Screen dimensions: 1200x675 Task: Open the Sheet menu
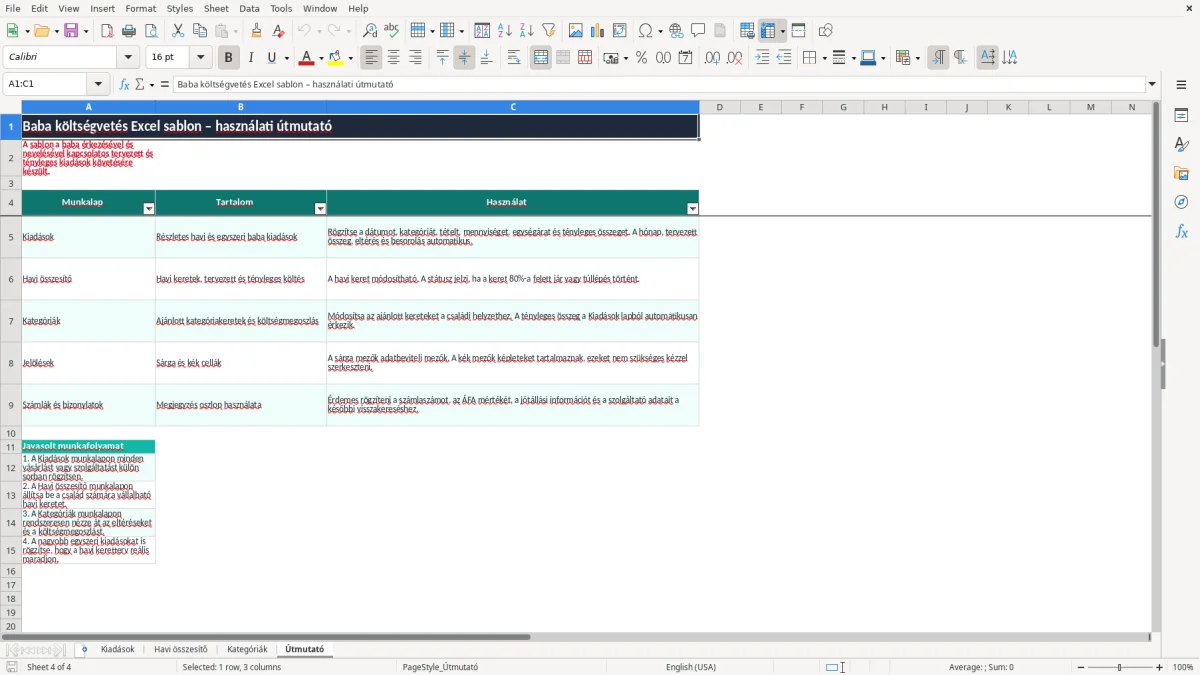[216, 8]
